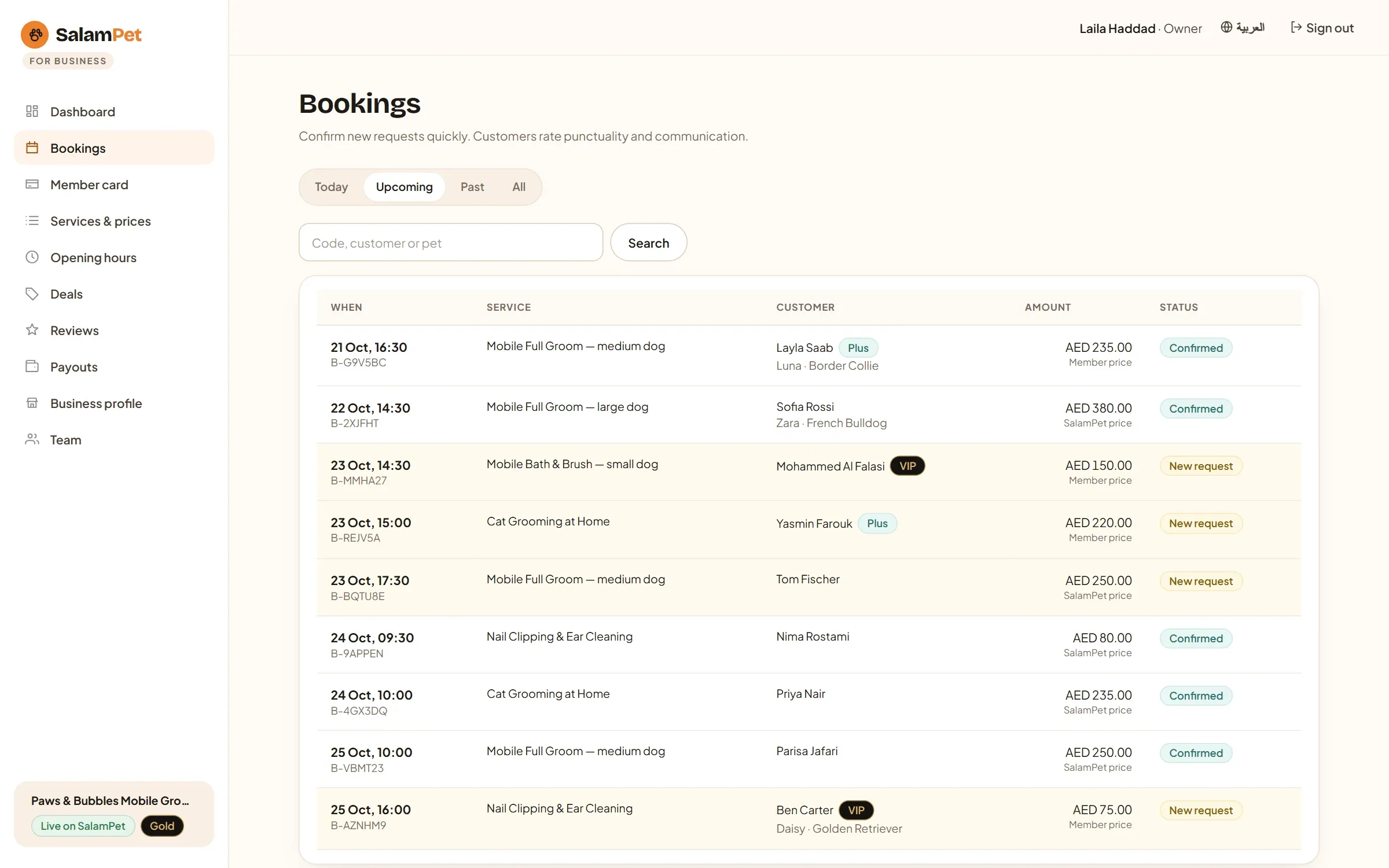The image size is (1389, 868).
Task: Focus the code, customer or pet search field
Action: click(450, 242)
